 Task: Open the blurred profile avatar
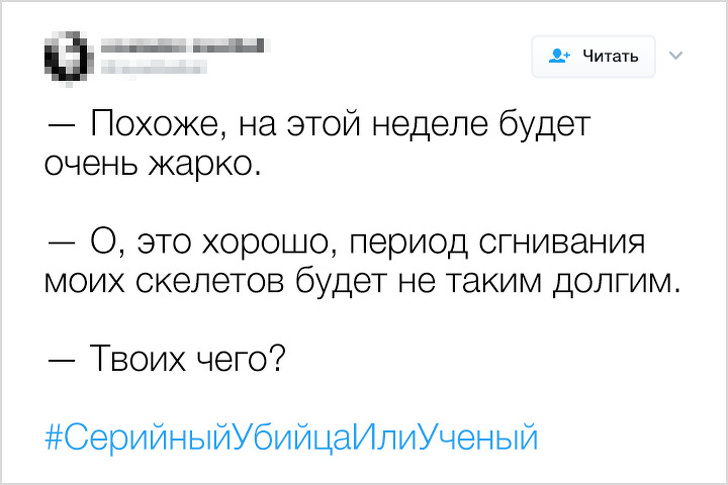[x=66, y=54]
